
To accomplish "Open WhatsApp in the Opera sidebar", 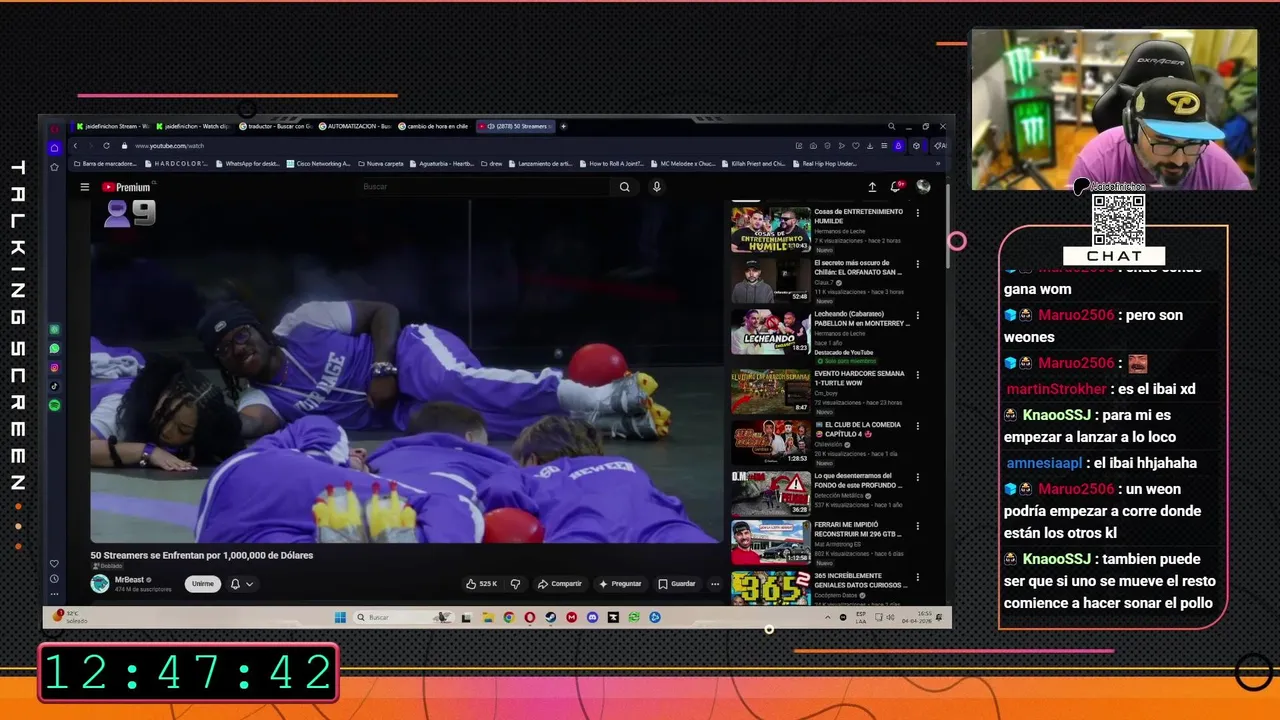I will [x=54, y=349].
